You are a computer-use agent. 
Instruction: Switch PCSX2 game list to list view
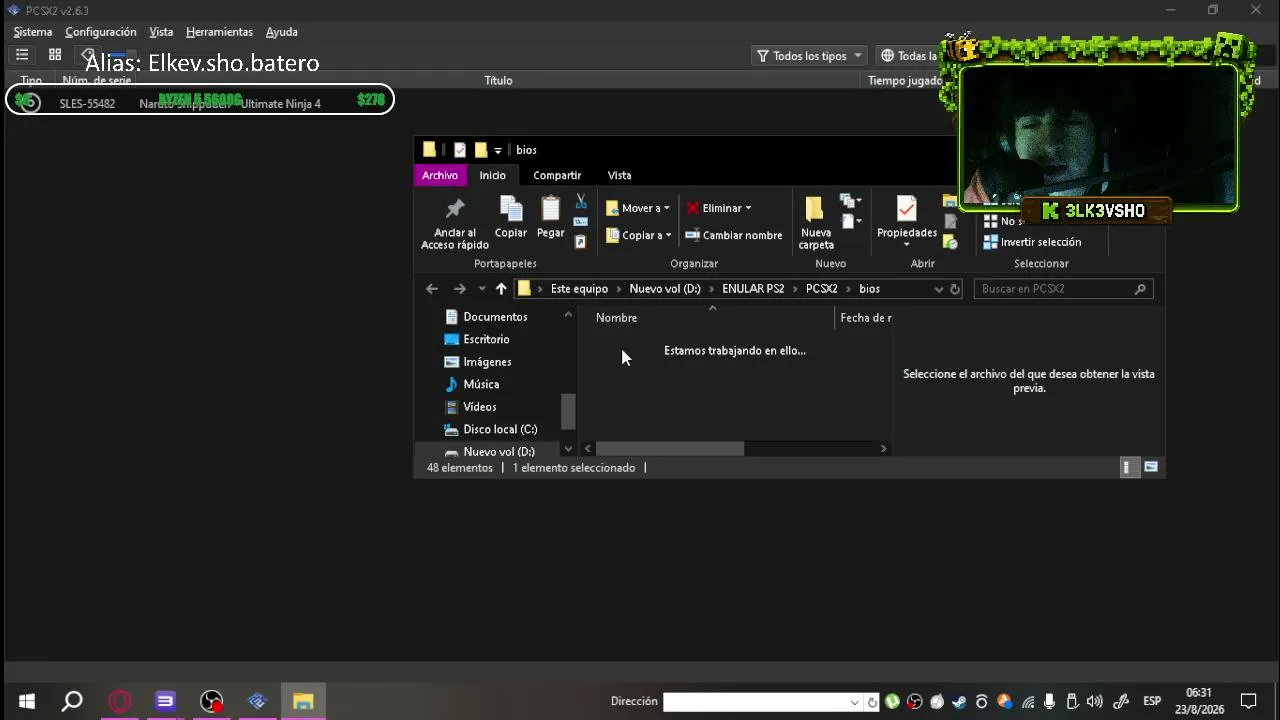click(x=22, y=55)
